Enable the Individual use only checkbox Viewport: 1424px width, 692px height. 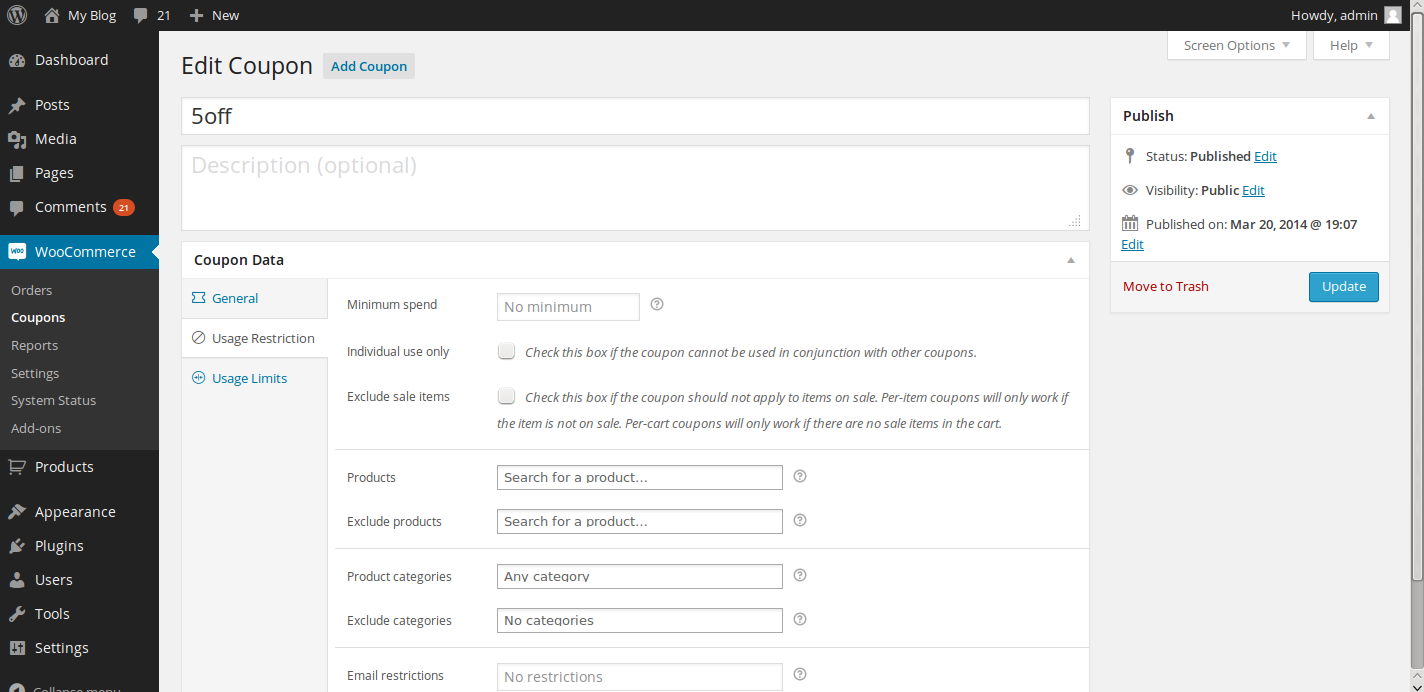507,351
